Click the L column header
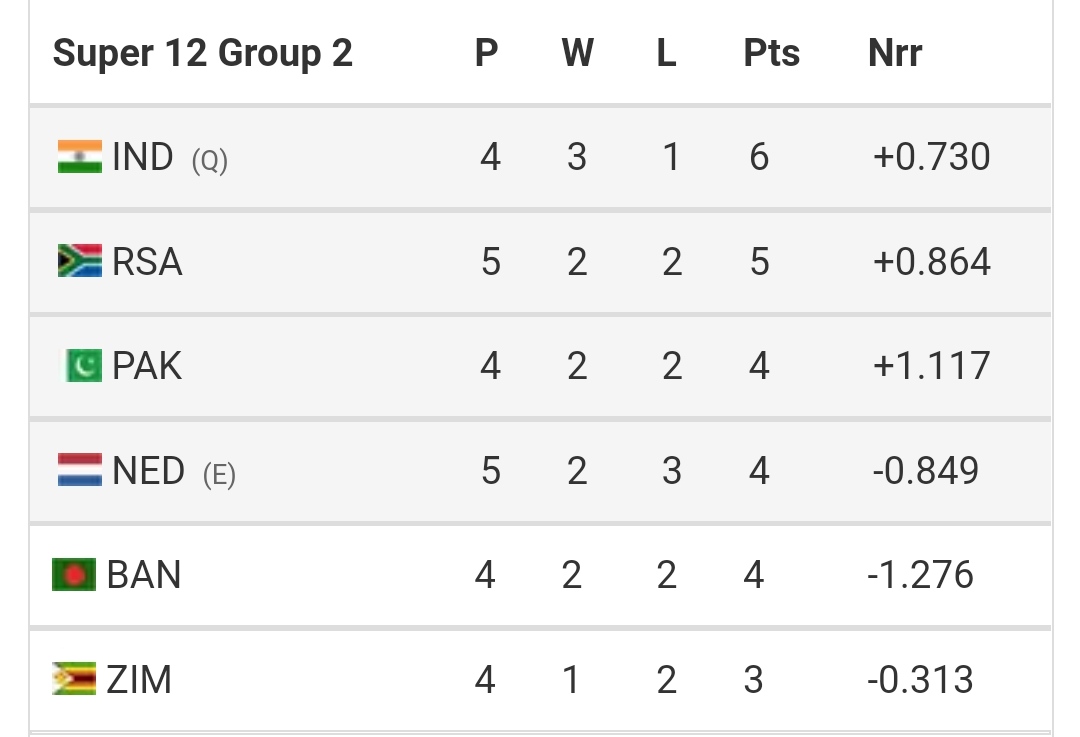 pos(667,53)
